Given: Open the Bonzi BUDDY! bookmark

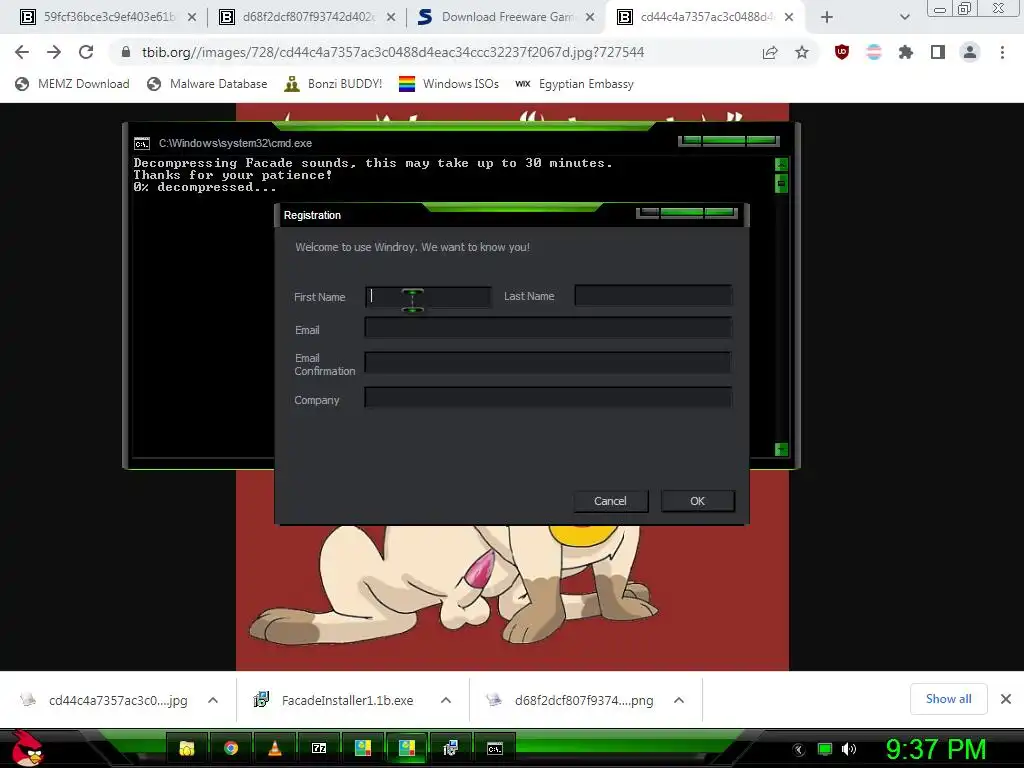Looking at the screenshot, I should [x=333, y=84].
